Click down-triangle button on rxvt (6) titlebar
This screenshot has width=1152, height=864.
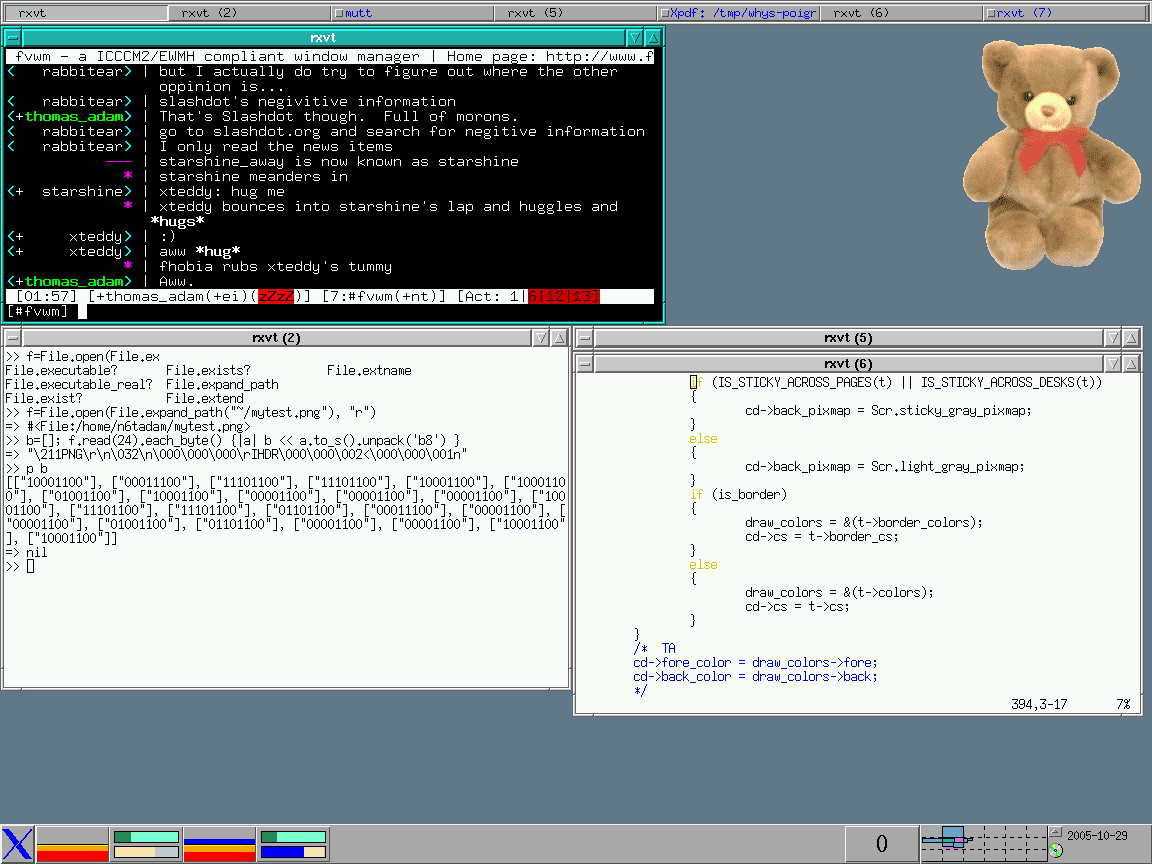tap(1113, 364)
